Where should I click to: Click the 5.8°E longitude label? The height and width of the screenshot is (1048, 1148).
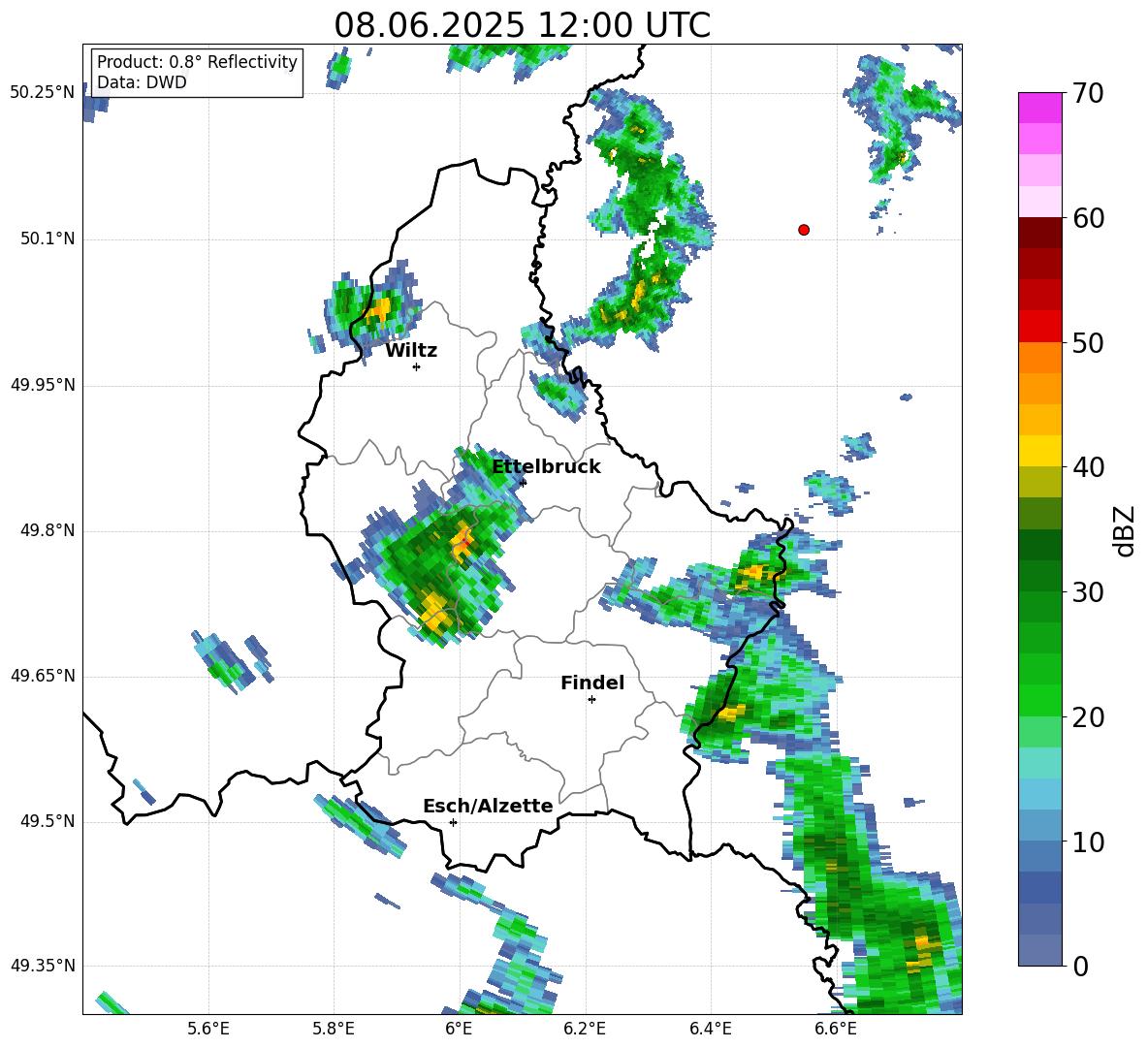(334, 1030)
